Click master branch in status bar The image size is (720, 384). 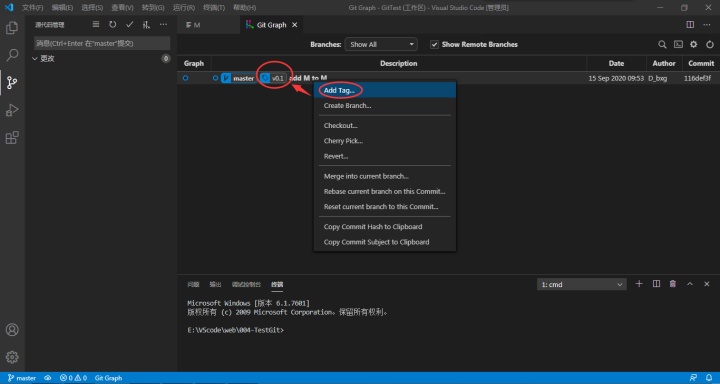pyautogui.click(x=22, y=378)
